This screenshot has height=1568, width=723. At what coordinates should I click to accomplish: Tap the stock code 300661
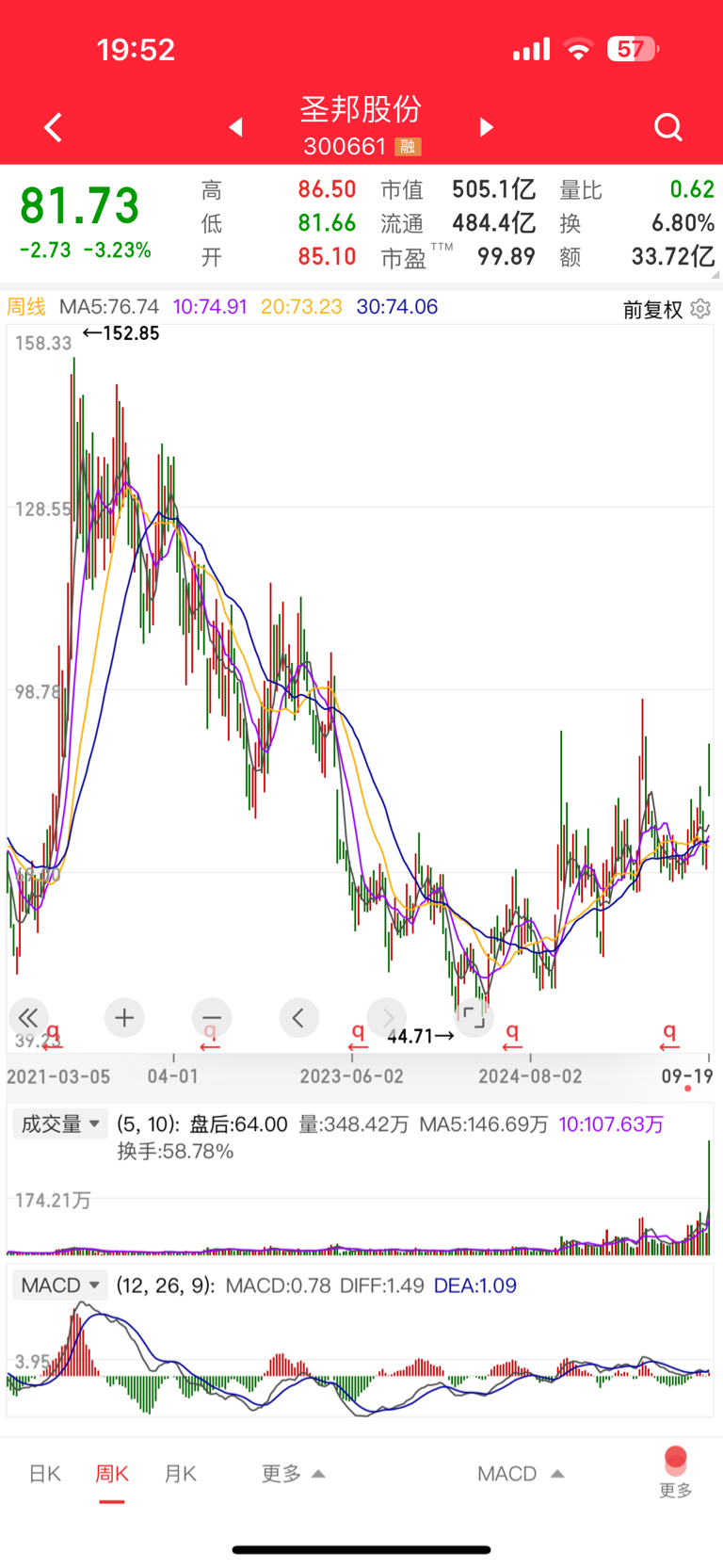pos(345,147)
